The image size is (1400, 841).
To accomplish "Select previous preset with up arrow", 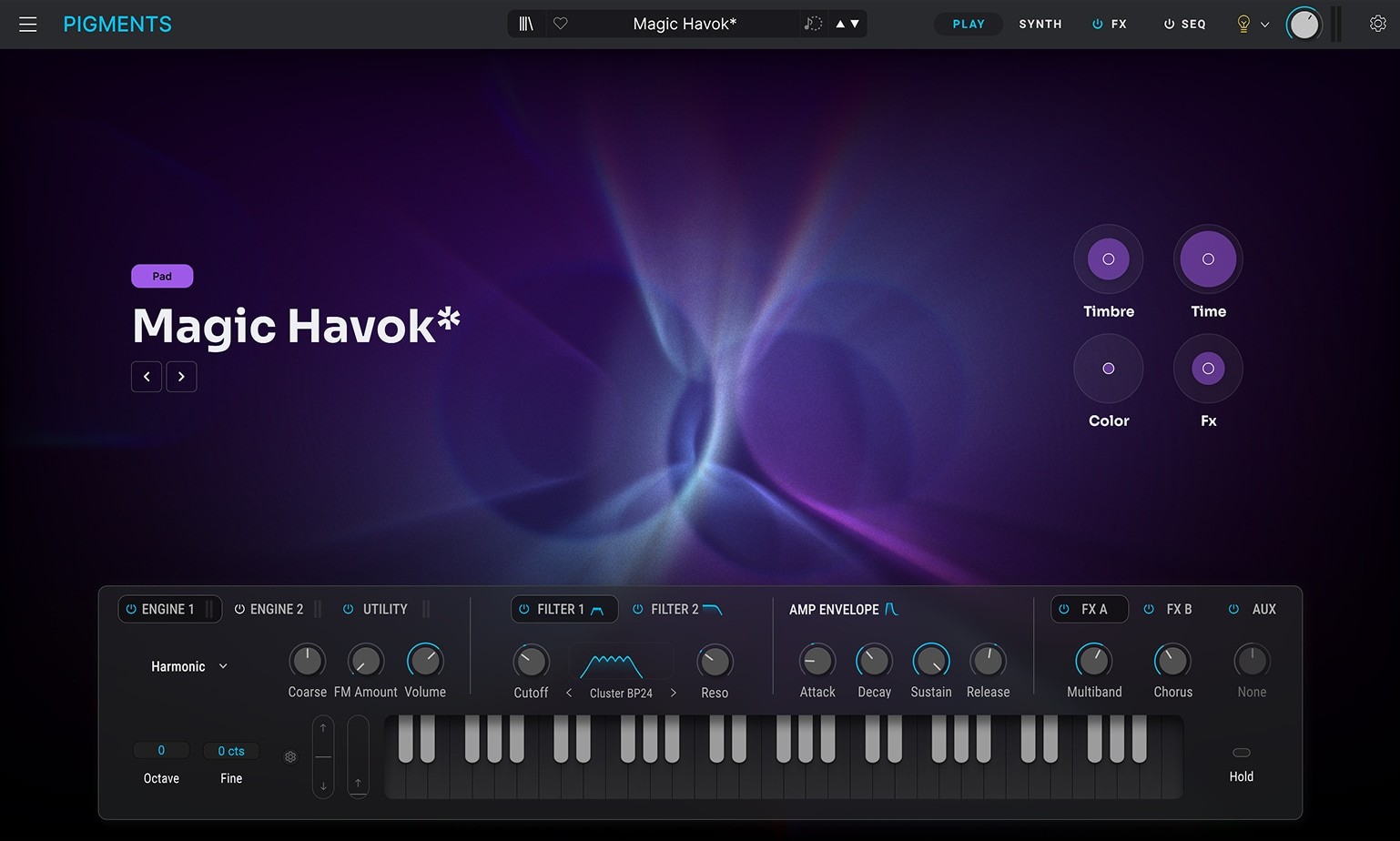I will [840, 24].
